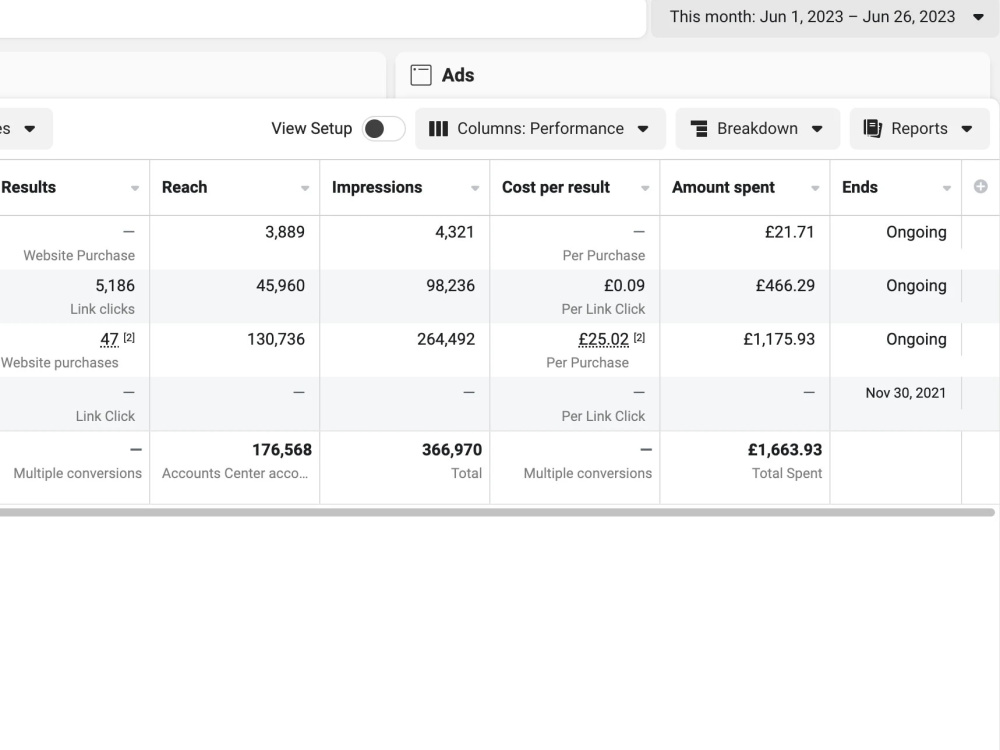Click the 47 website purchases result link
The height and width of the screenshot is (750, 1000).
point(109,339)
